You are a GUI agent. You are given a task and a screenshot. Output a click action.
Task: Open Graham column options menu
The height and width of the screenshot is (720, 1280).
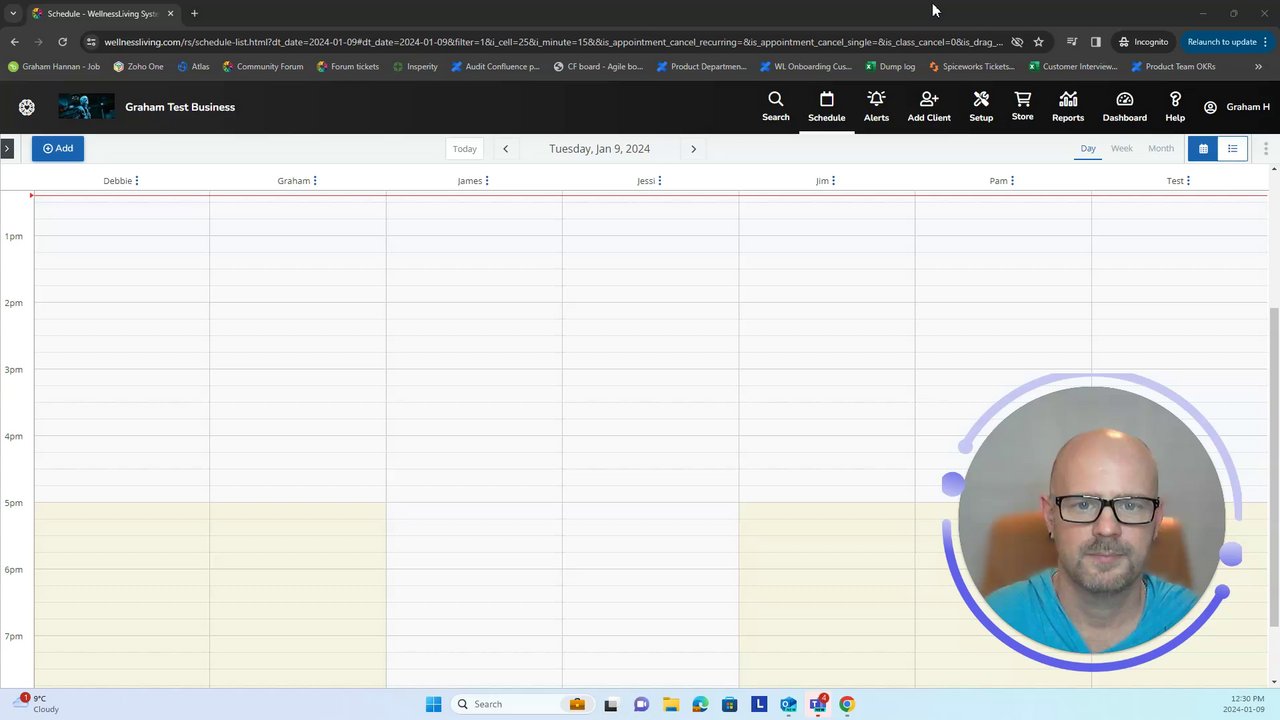tap(315, 181)
